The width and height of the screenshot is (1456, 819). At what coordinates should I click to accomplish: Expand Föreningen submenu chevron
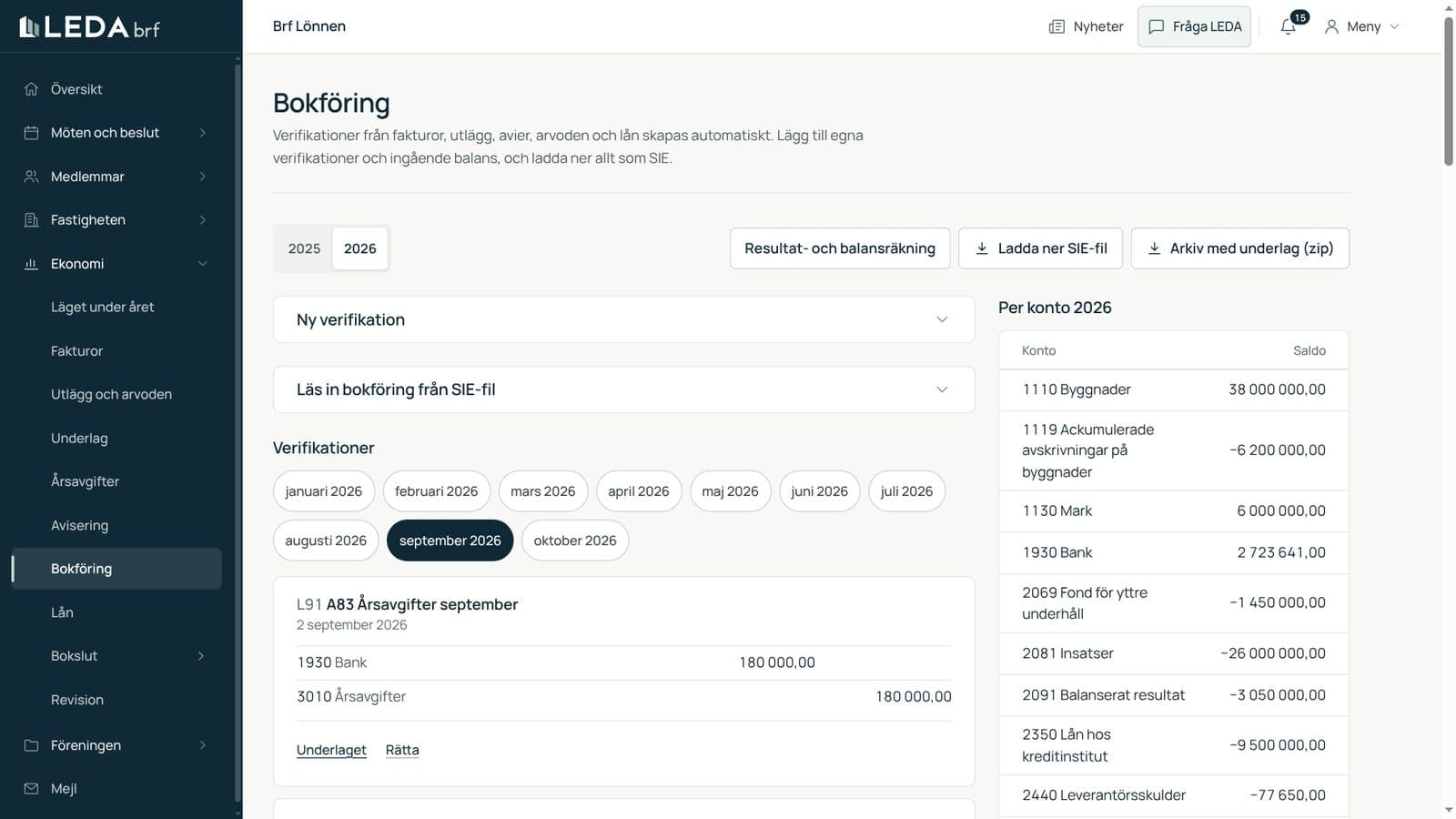pos(202,745)
